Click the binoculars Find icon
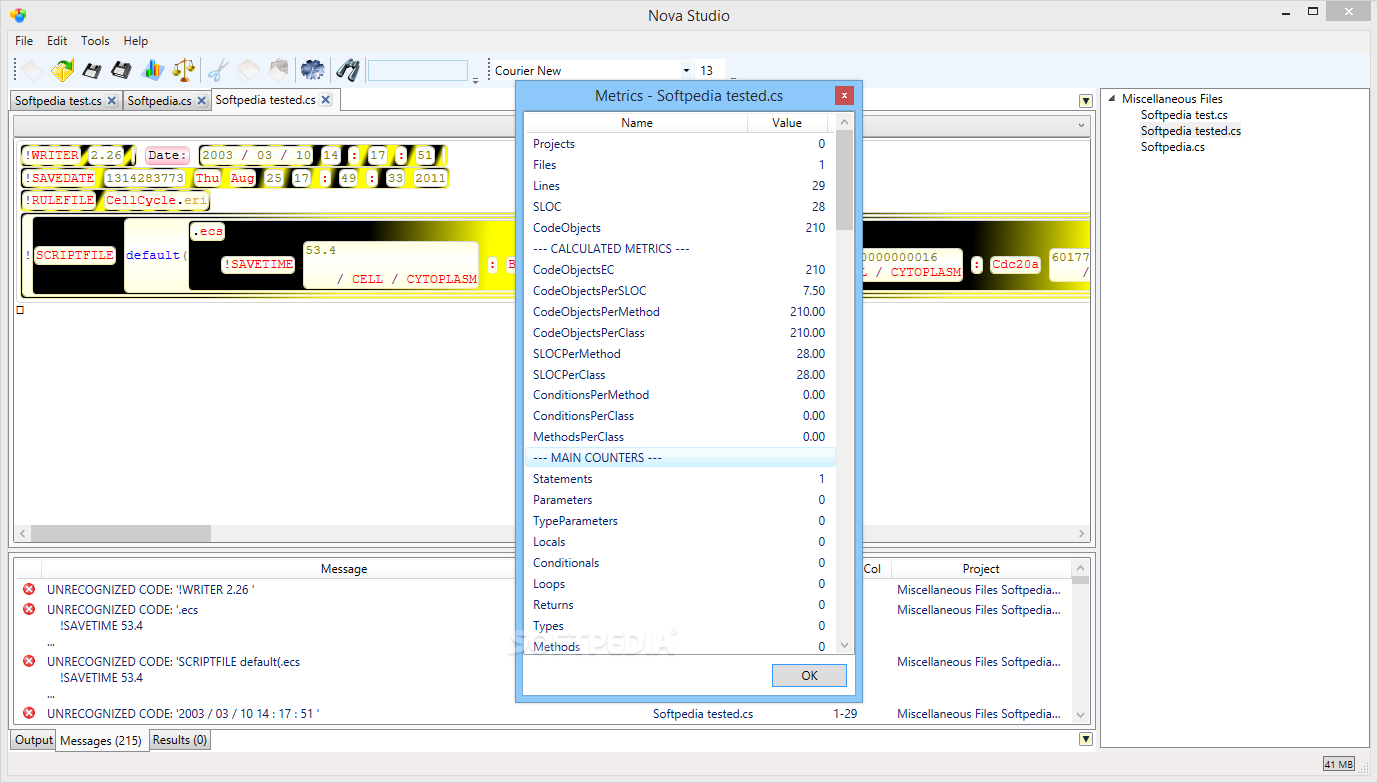Screen dimensions: 1378x783 [x=347, y=70]
